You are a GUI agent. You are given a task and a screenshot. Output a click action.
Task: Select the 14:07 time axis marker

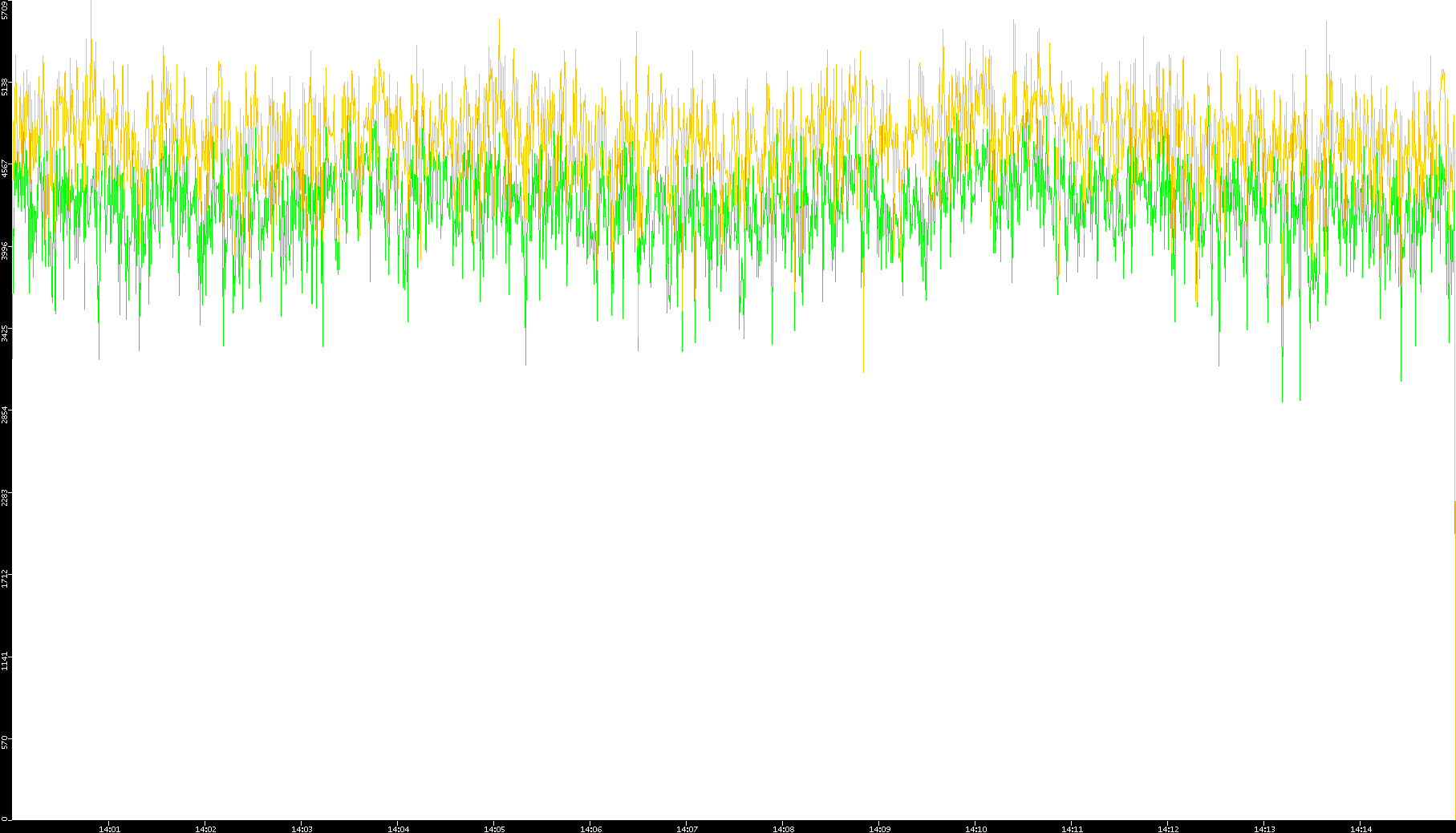tap(687, 828)
